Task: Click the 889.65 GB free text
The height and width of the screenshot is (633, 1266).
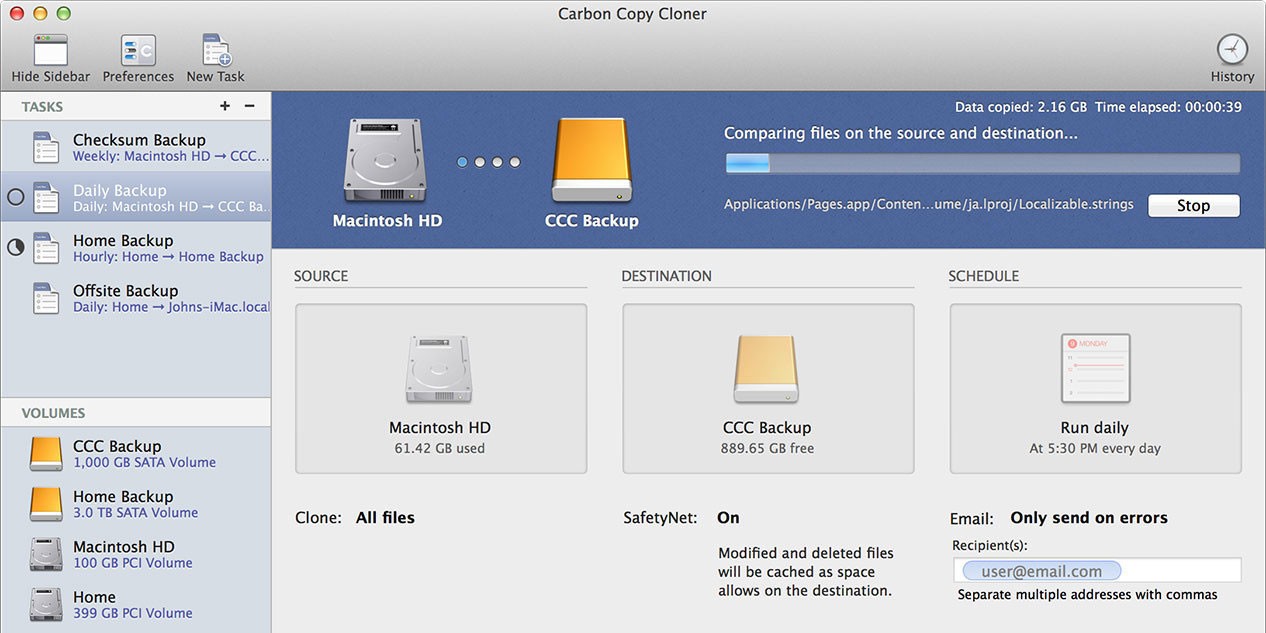Action: point(768,449)
